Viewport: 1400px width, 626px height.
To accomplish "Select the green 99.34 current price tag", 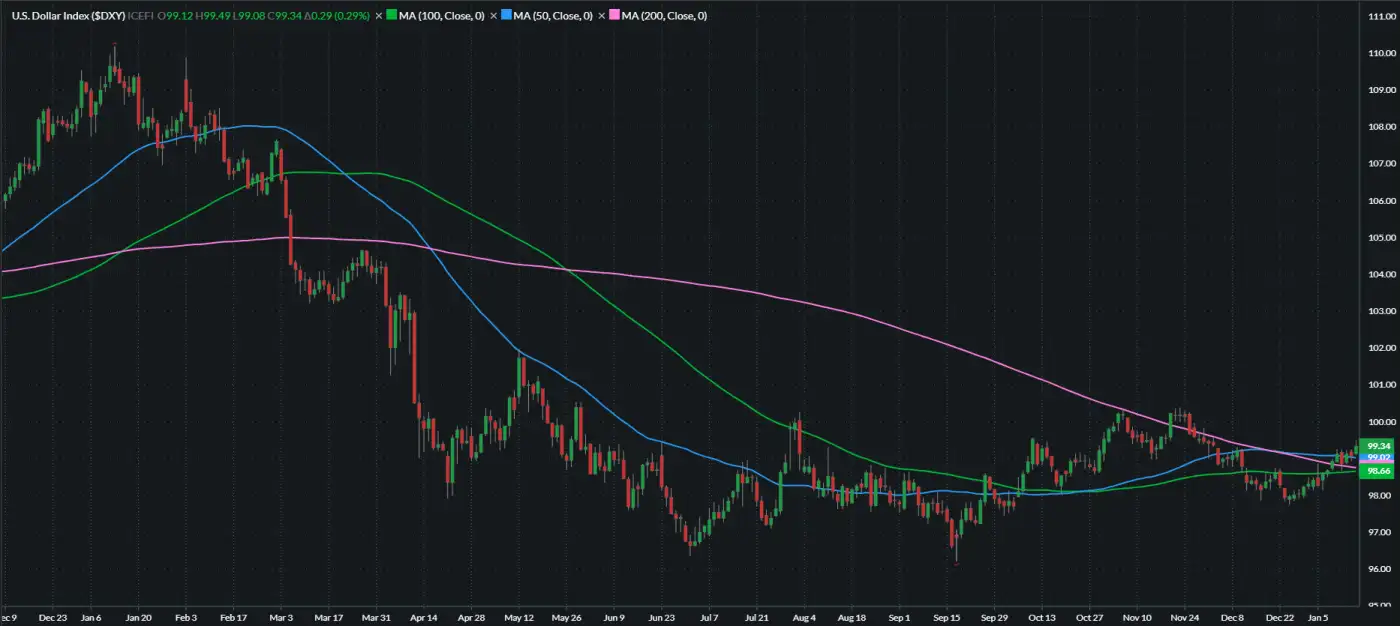I will (1379, 446).
